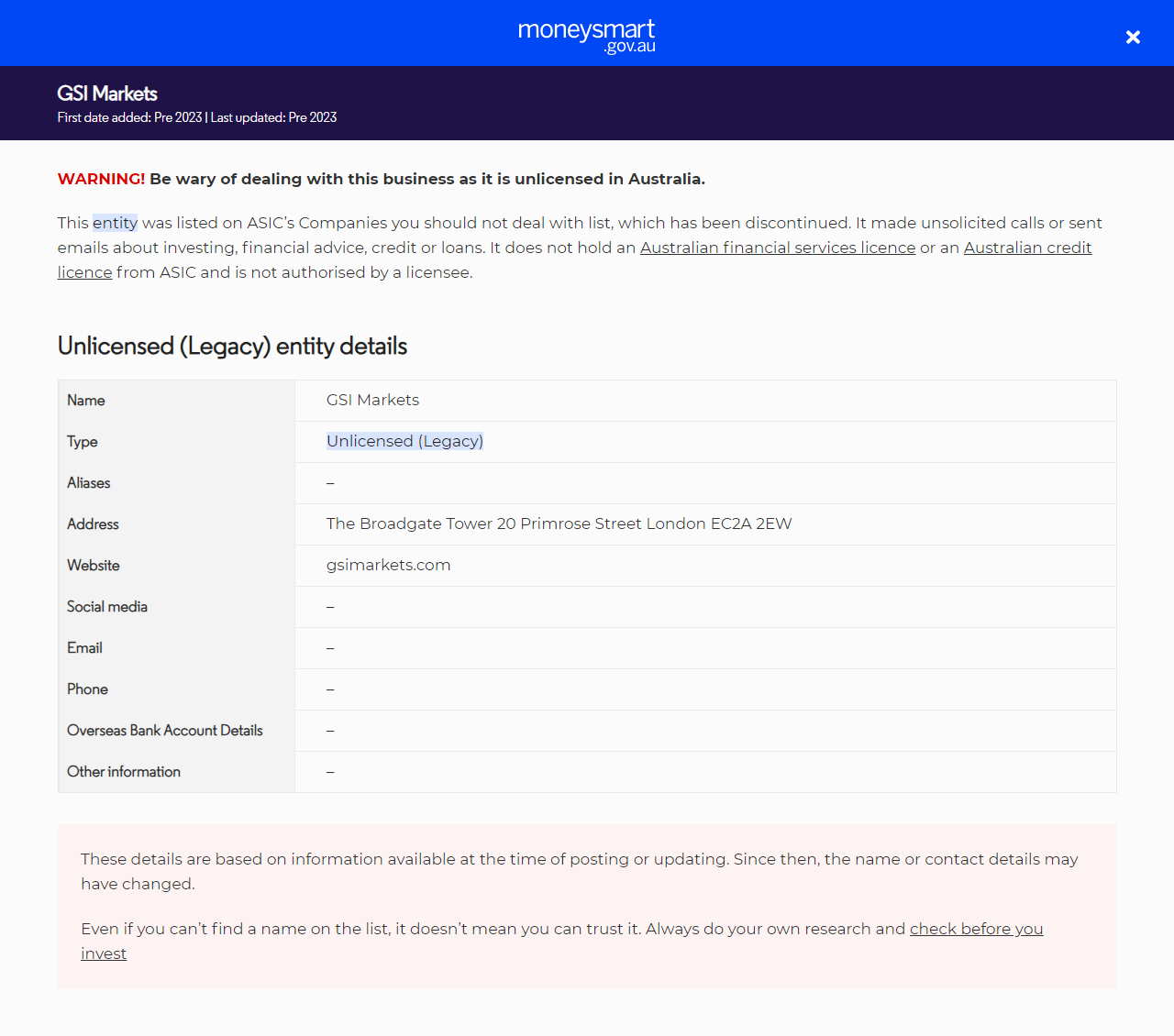Select the 'Unlicensed (Legacy) entity details' heading
Screen dimensions: 1174x1036
click(x=232, y=346)
